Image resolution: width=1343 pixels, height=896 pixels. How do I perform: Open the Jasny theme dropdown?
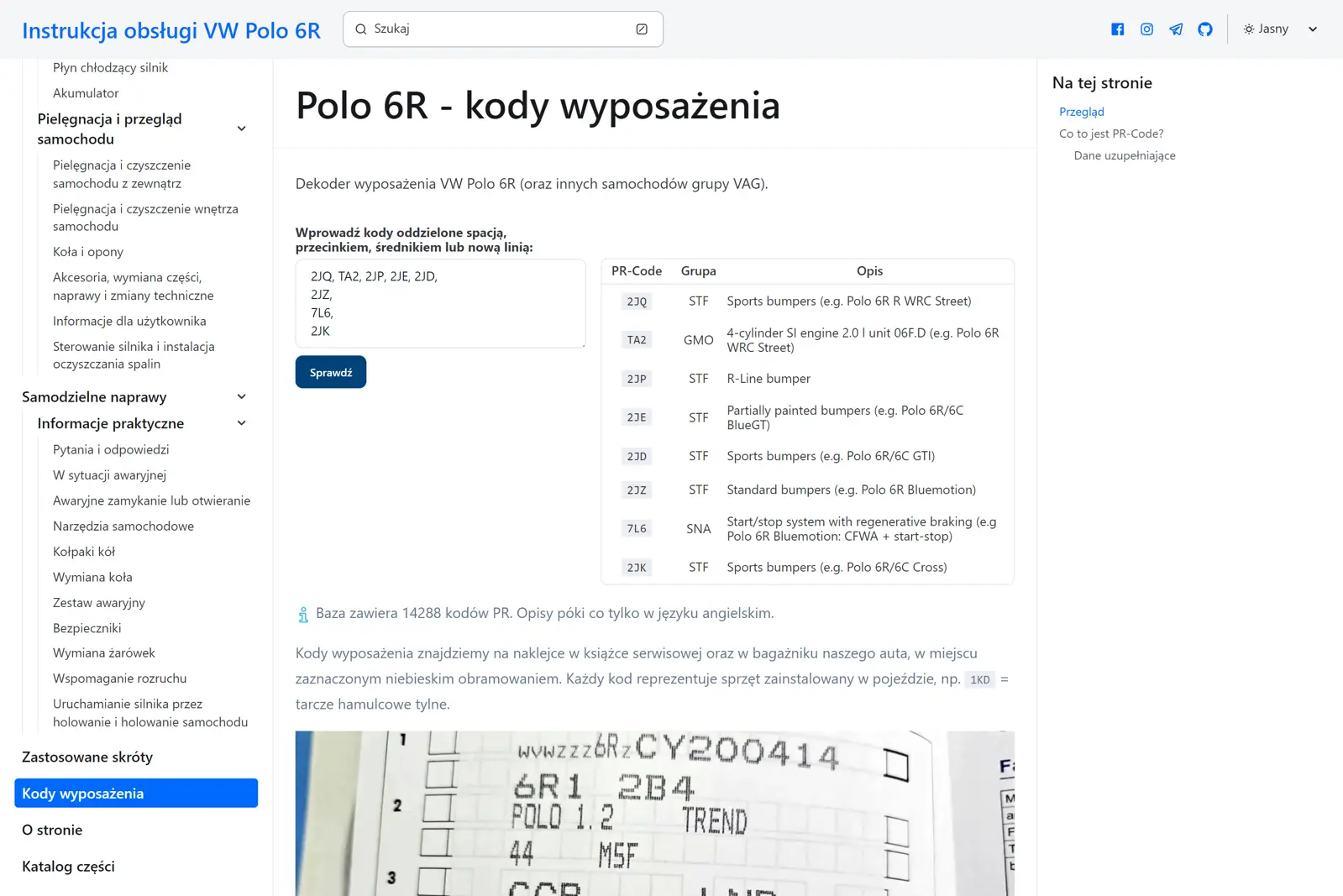pyautogui.click(x=1281, y=29)
